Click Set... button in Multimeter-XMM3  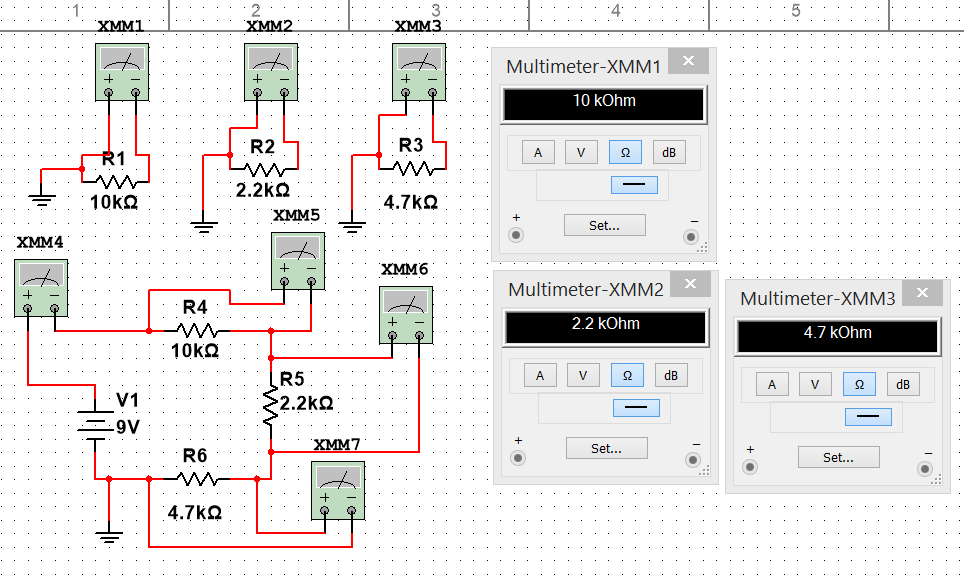click(x=838, y=457)
